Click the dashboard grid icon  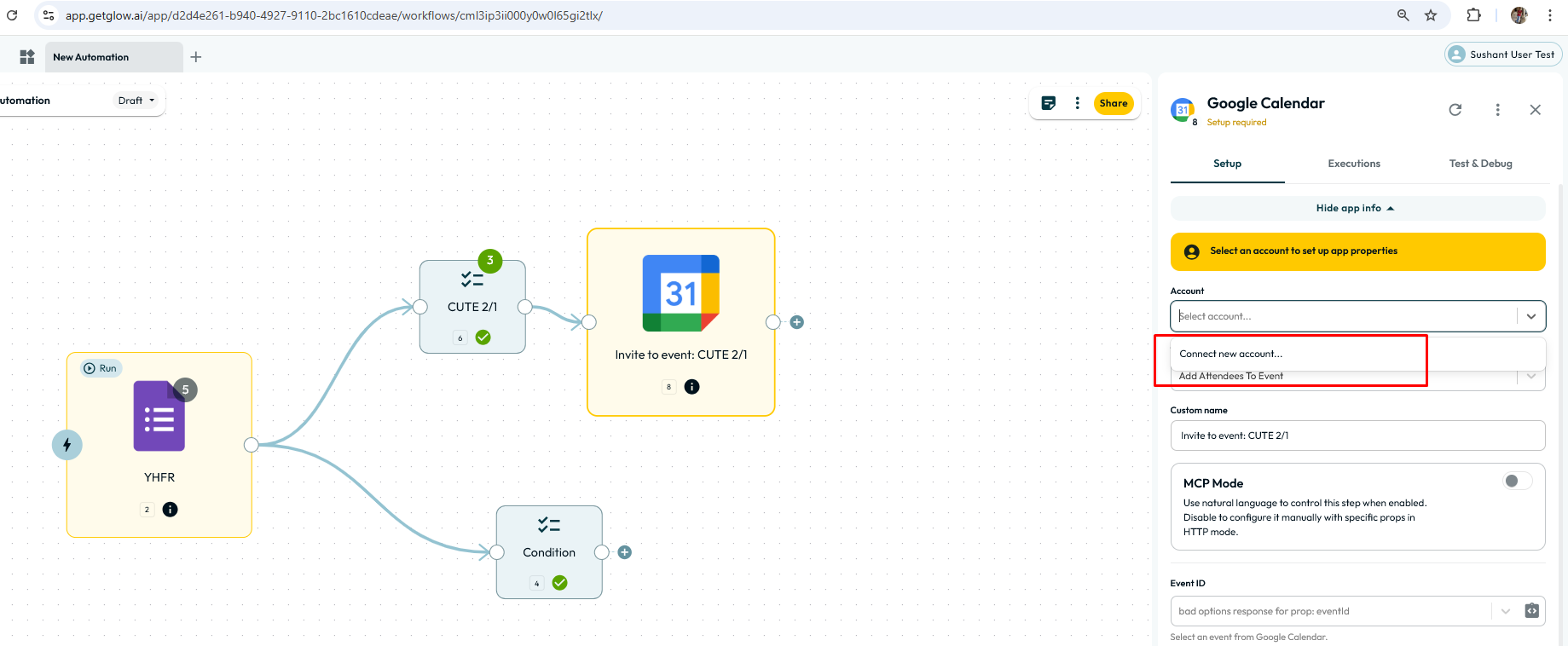tap(27, 57)
